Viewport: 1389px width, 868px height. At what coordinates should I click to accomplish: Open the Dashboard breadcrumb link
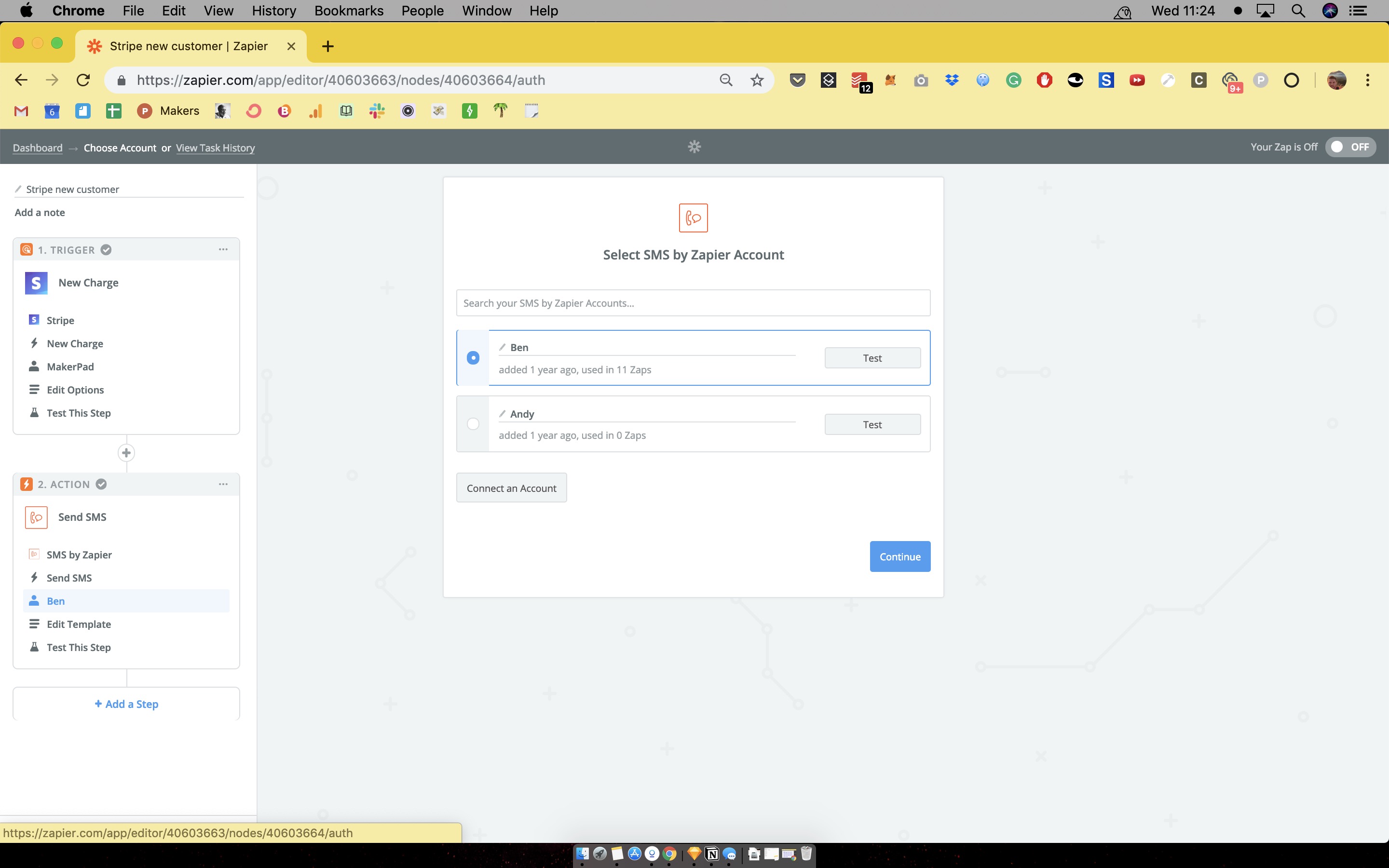coord(37,148)
